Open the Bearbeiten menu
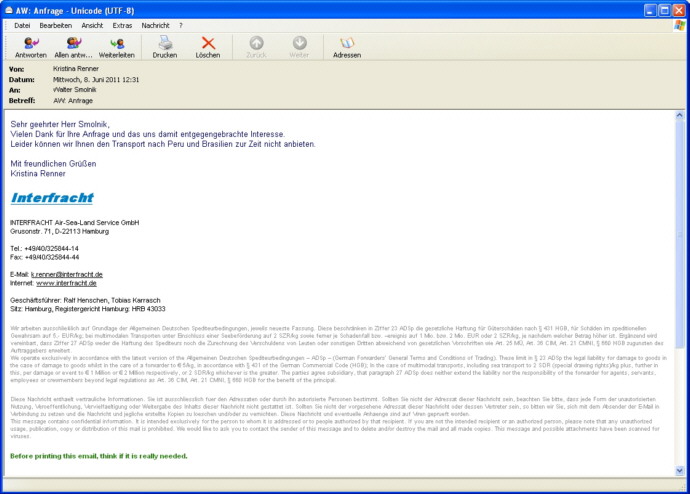Image resolution: width=690 pixels, height=494 pixels. (x=55, y=24)
